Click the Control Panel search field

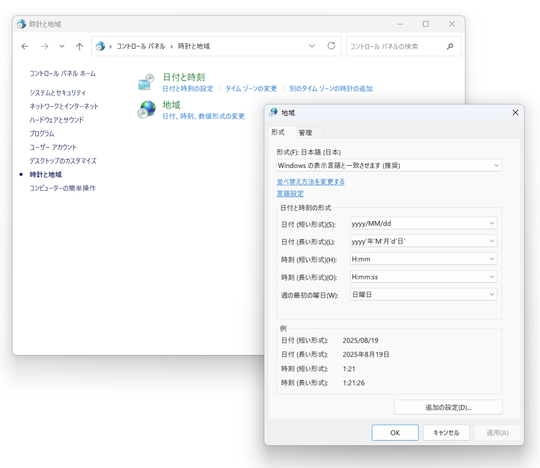click(396, 46)
